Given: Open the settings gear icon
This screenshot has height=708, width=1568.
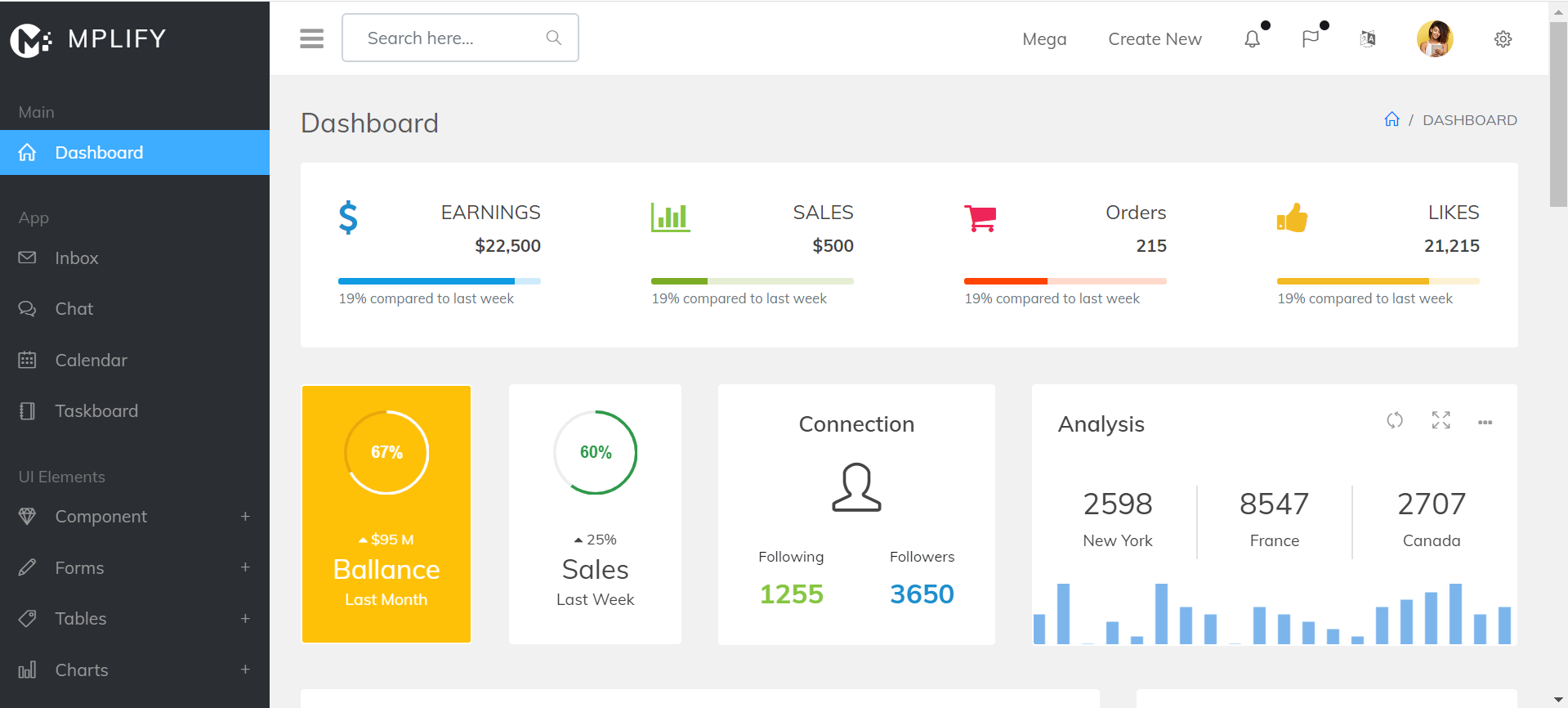Looking at the screenshot, I should coord(1503,39).
